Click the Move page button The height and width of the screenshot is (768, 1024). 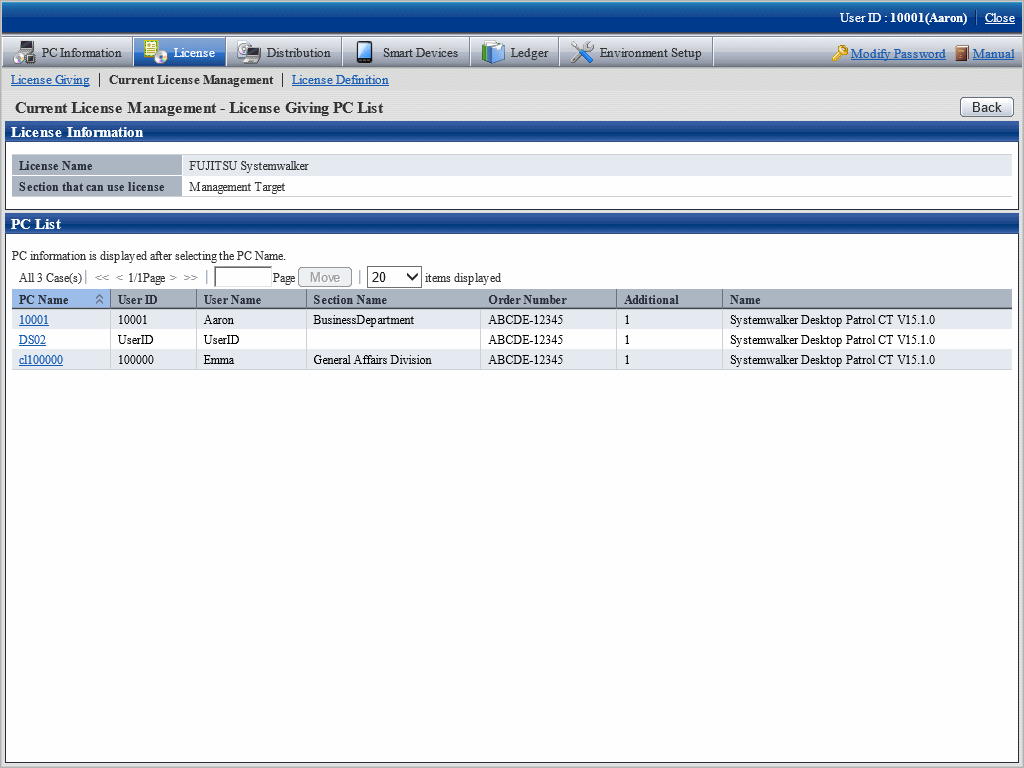[325, 277]
